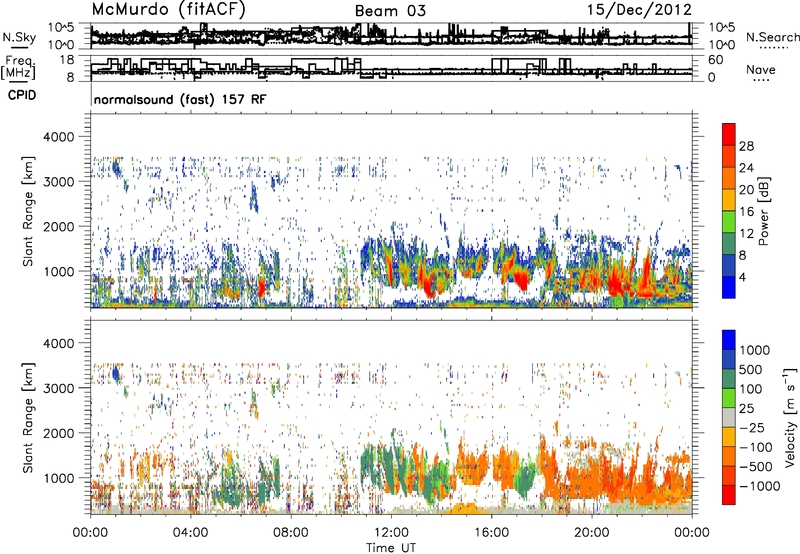Screen dimensions: 800x554
Task: Select the 'Time UT' axis title
Action: [391, 547]
